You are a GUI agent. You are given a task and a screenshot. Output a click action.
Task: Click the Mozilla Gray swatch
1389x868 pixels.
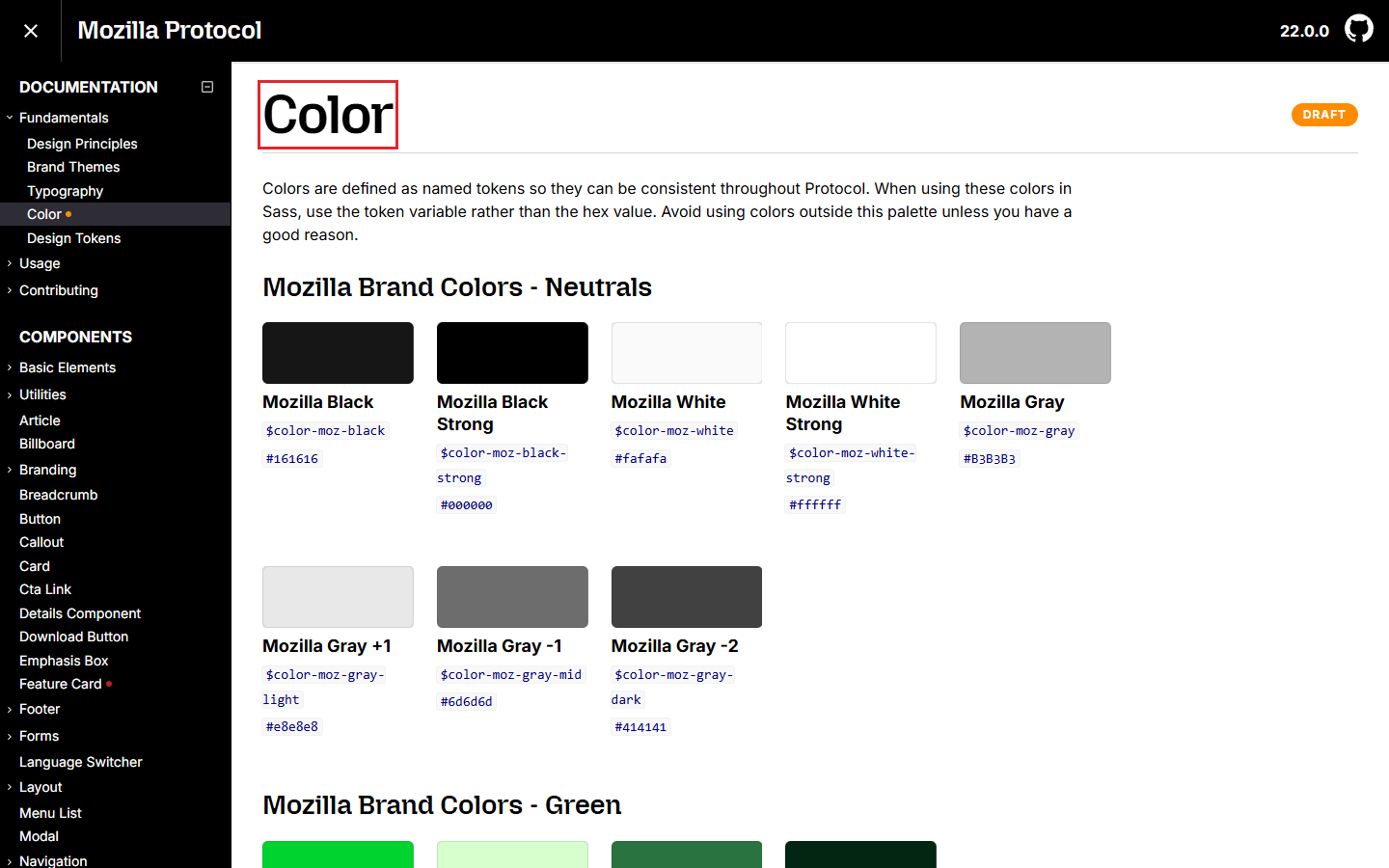point(1035,353)
